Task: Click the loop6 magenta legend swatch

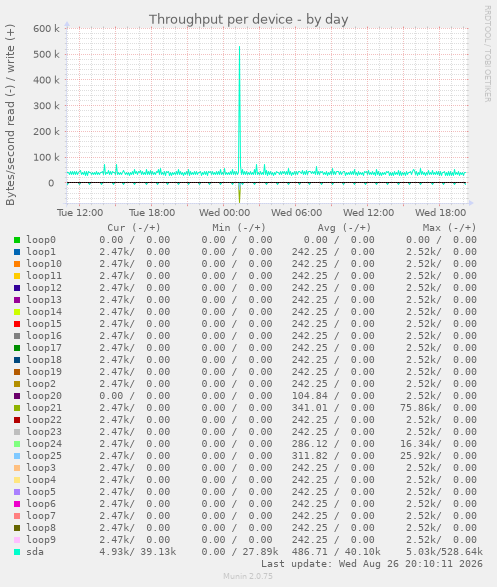Action: pyautogui.click(x=17, y=504)
